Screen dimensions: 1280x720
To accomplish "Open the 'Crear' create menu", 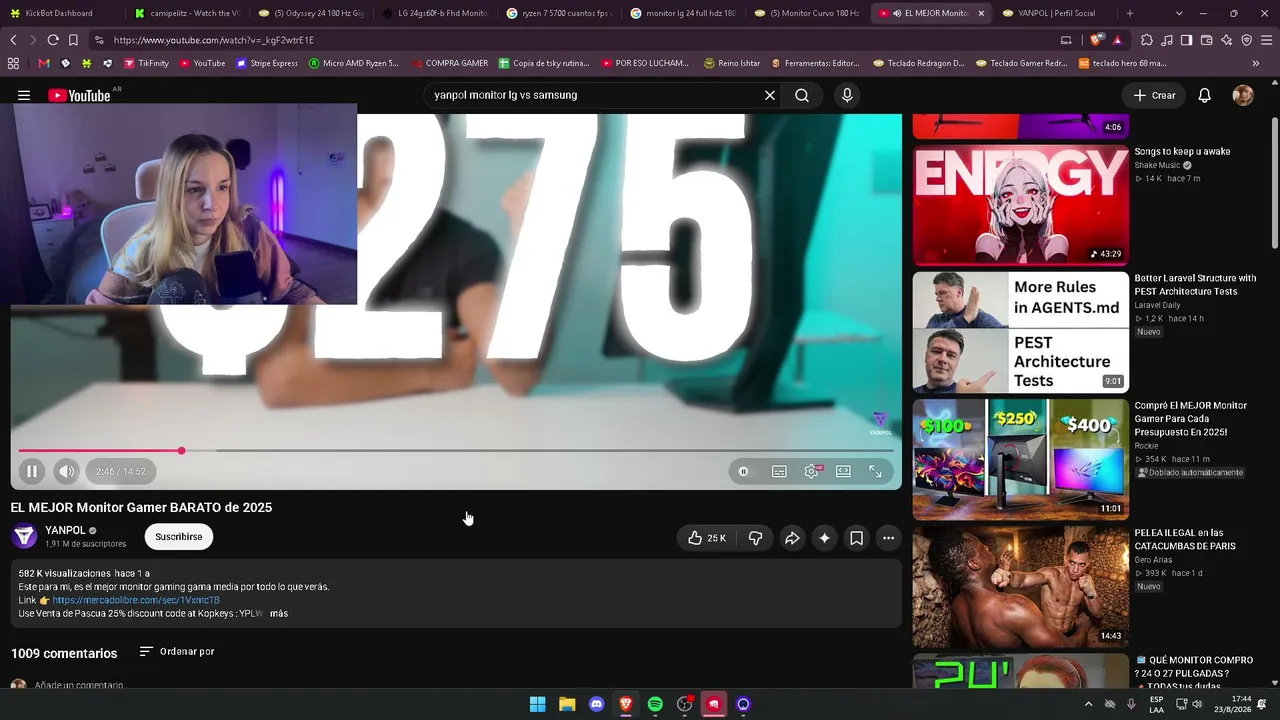I will tap(1154, 95).
